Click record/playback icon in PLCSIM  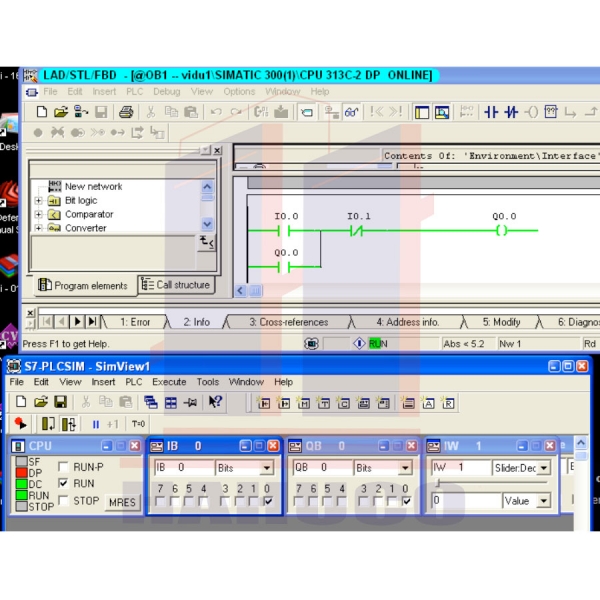coord(20,424)
